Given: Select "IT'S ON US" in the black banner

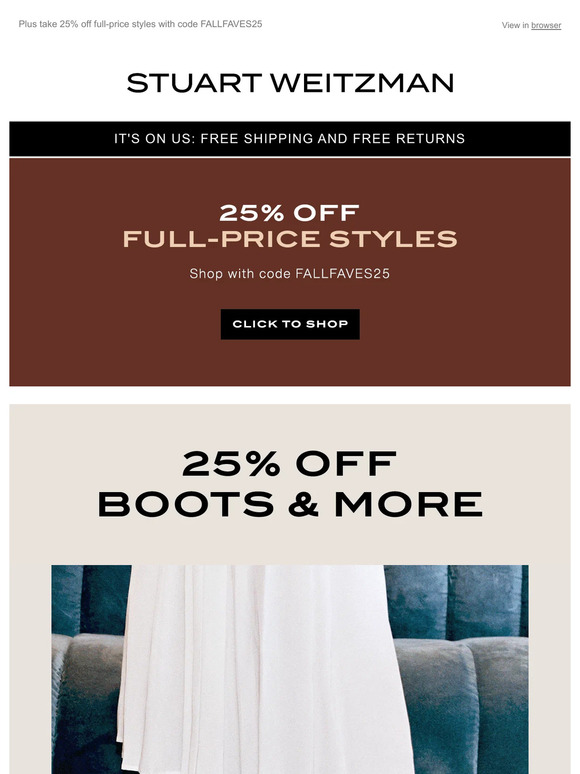Looking at the screenshot, I should tap(149, 139).
